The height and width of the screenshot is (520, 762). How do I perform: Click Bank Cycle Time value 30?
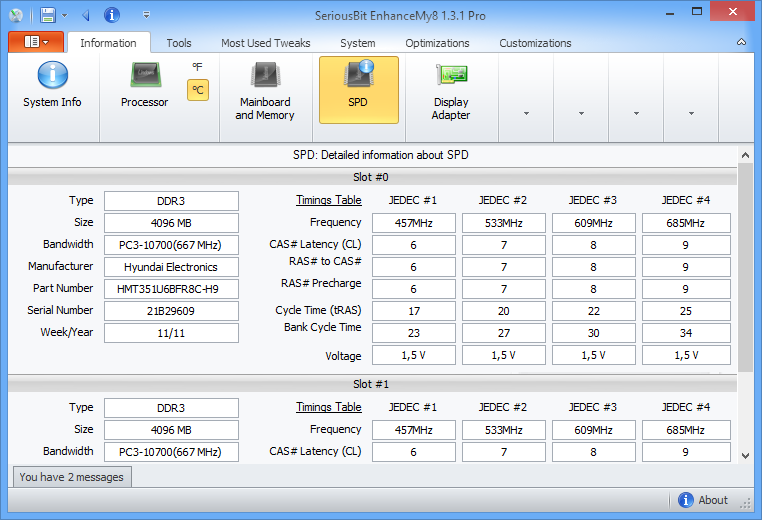pyautogui.click(x=593, y=333)
